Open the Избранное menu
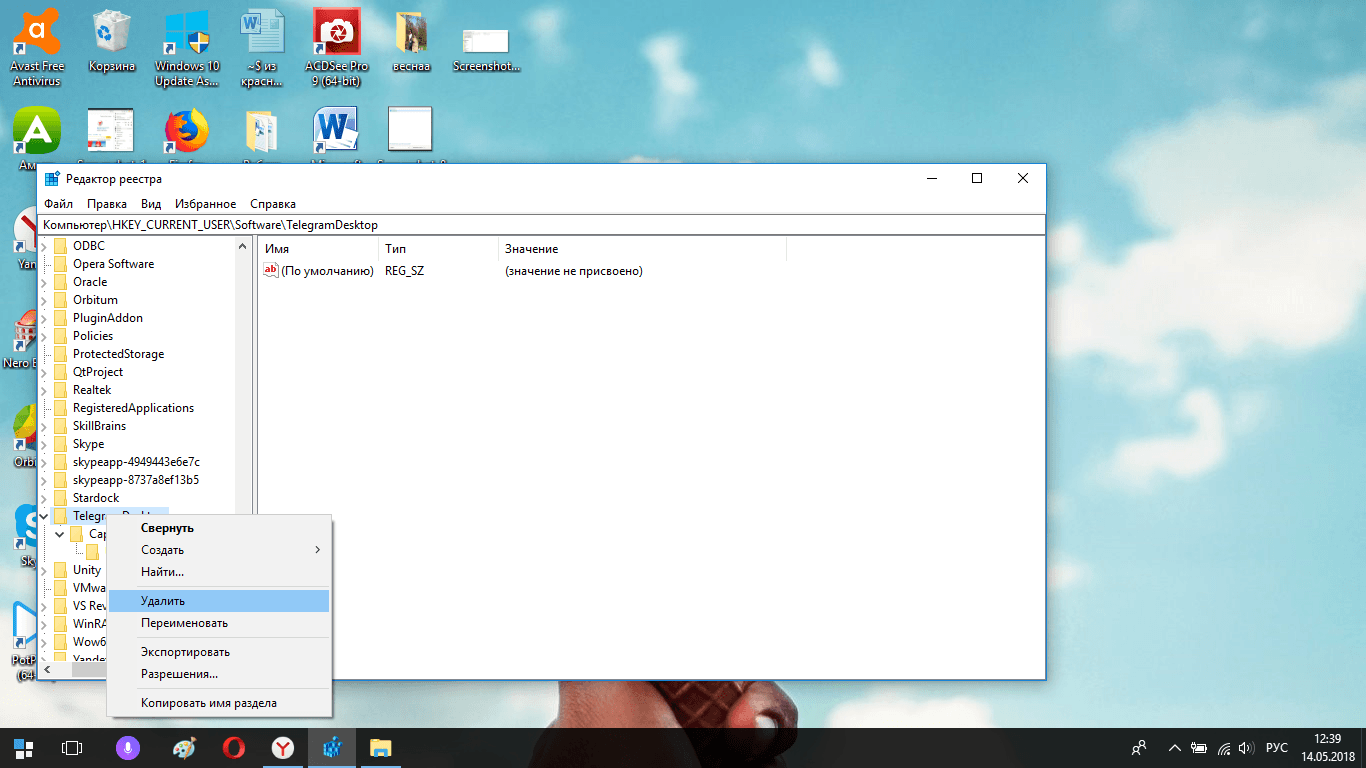The height and width of the screenshot is (768, 1366). pos(205,204)
